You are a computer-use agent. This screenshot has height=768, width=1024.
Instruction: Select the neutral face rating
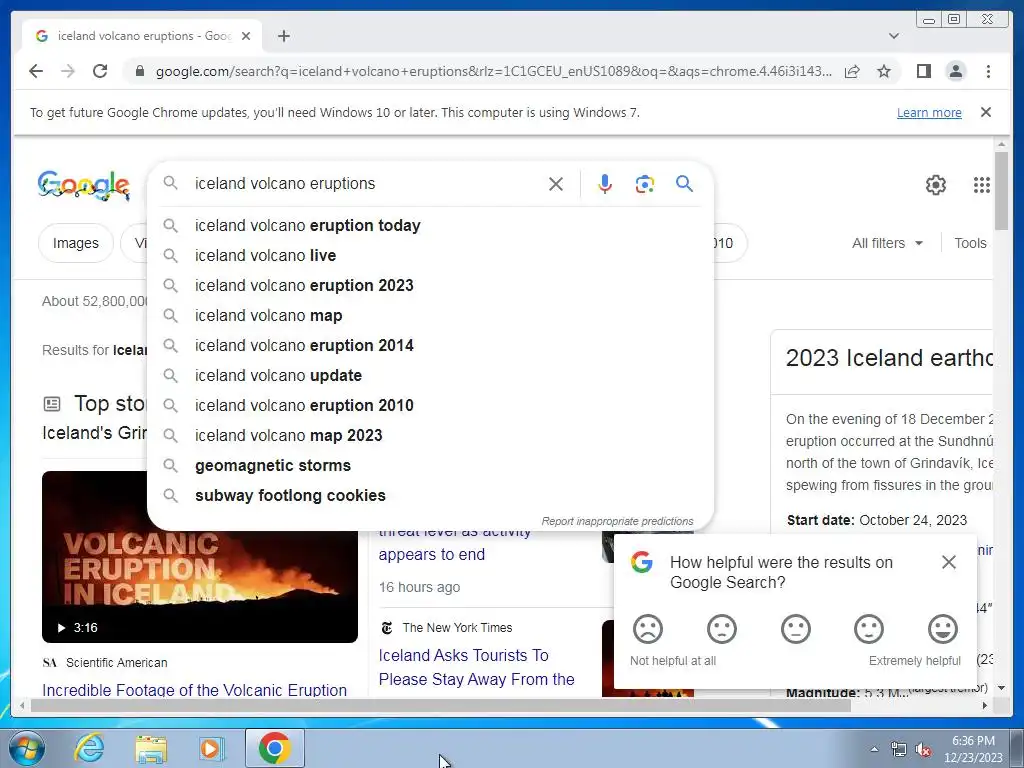tap(795, 629)
